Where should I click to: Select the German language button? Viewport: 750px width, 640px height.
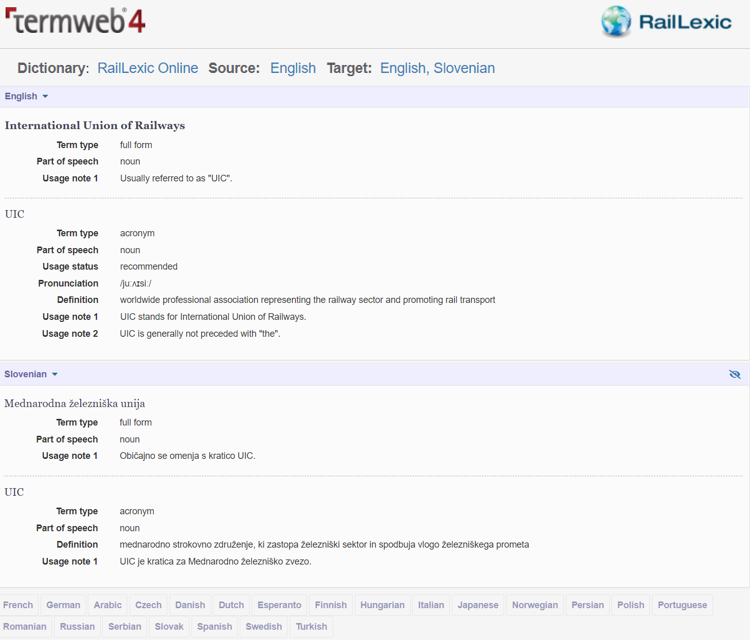63,605
